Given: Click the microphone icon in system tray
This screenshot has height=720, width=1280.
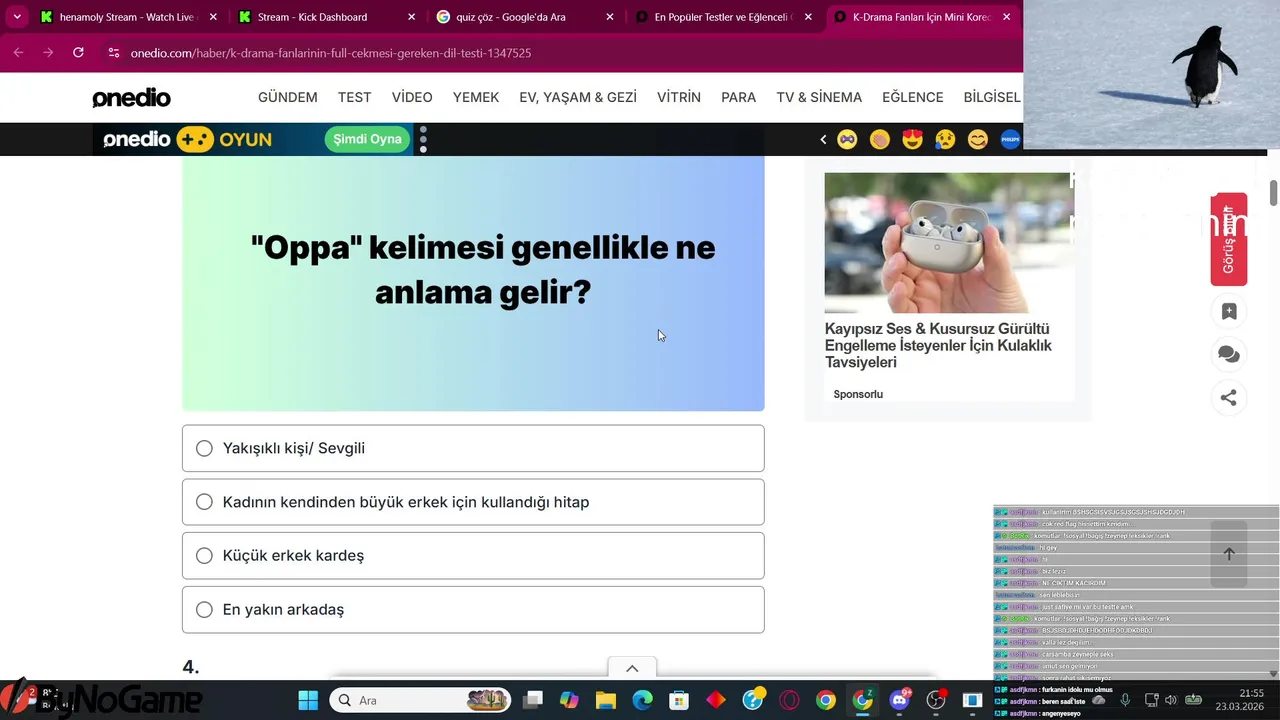Looking at the screenshot, I should coord(1125,700).
